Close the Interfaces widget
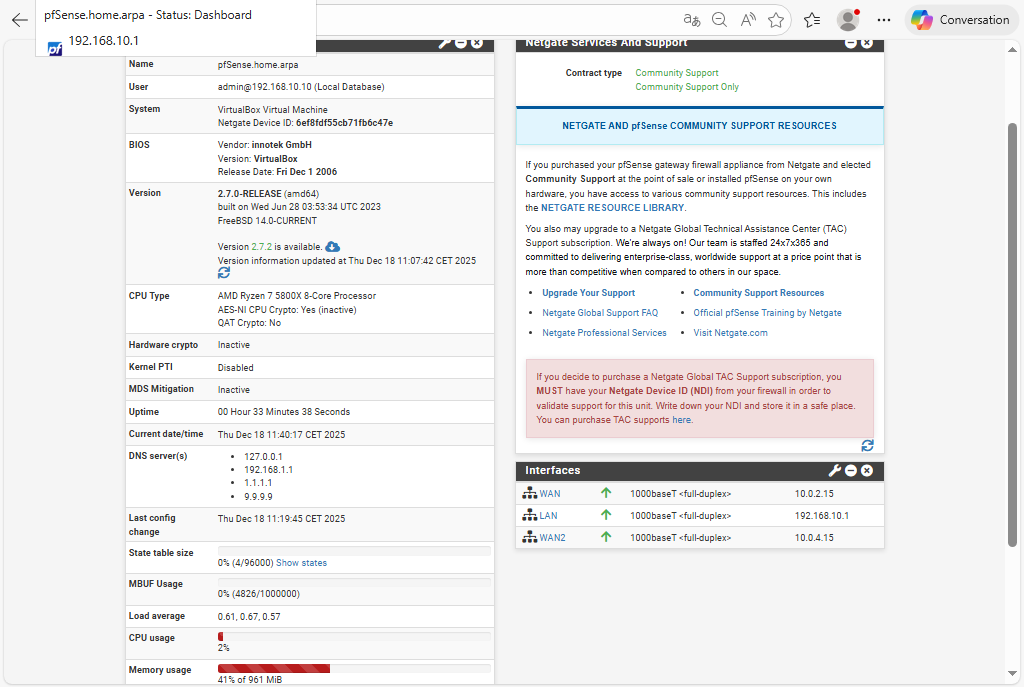 [867, 471]
